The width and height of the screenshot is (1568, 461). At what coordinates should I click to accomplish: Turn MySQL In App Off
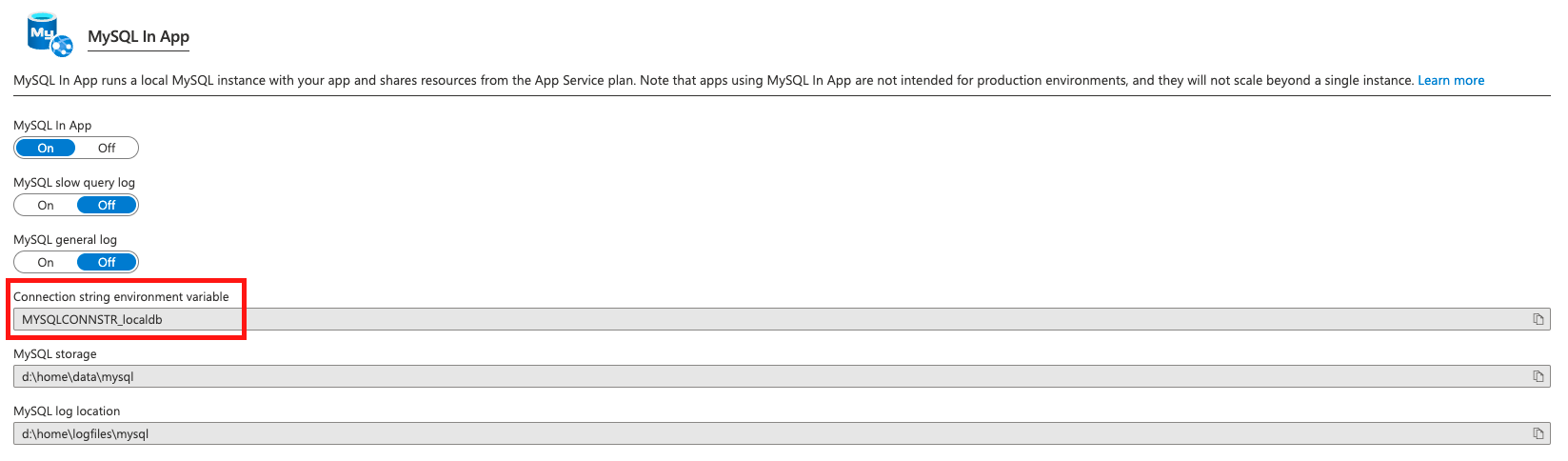[107, 148]
